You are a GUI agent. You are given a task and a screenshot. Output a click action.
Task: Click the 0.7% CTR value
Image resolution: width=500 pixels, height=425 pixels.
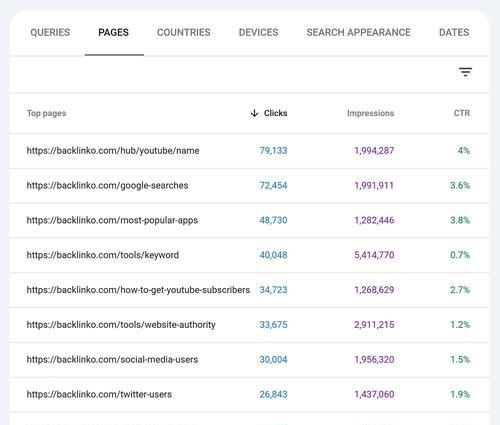point(460,255)
